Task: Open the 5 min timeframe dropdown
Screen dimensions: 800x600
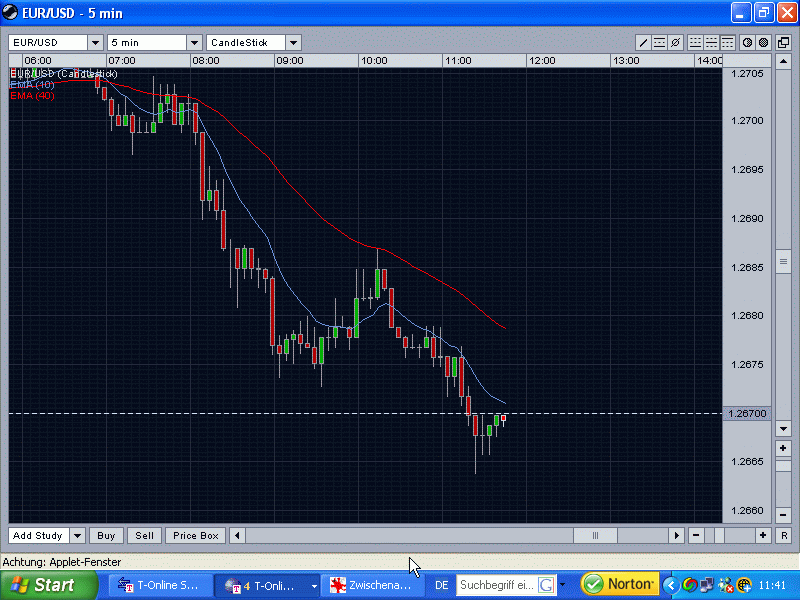Action: [x=194, y=43]
